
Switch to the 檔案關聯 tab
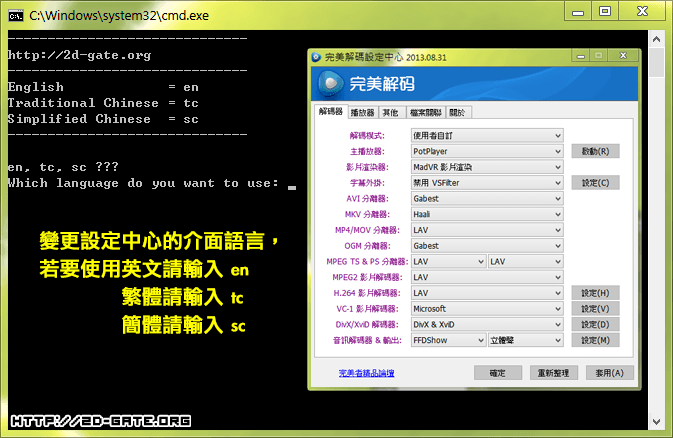(424, 112)
